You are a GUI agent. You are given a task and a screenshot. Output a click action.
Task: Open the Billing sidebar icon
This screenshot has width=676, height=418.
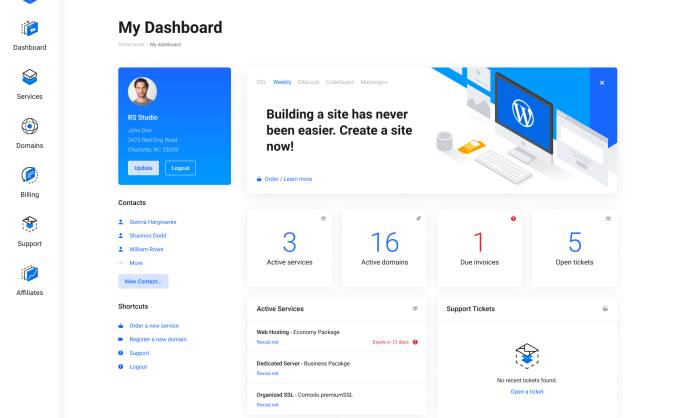click(29, 175)
